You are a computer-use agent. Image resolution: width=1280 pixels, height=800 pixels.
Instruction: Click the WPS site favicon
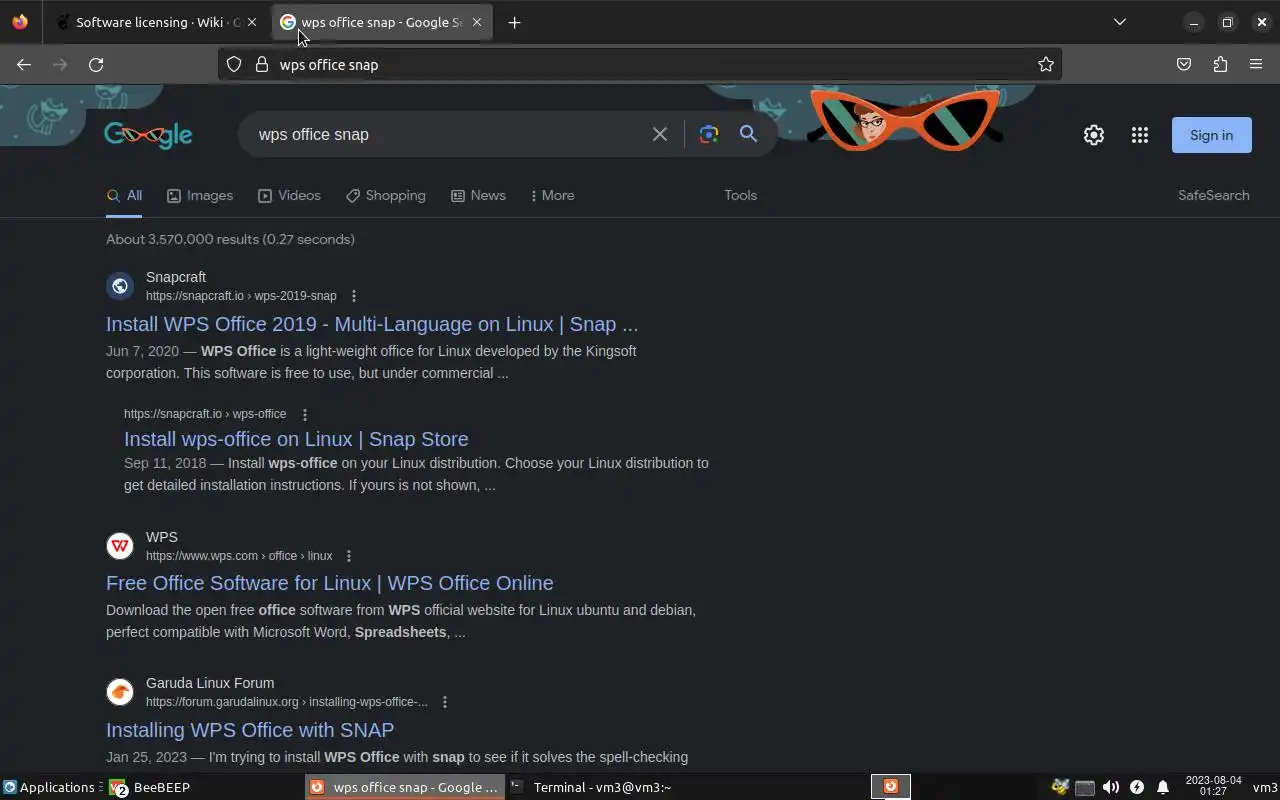[120, 546]
